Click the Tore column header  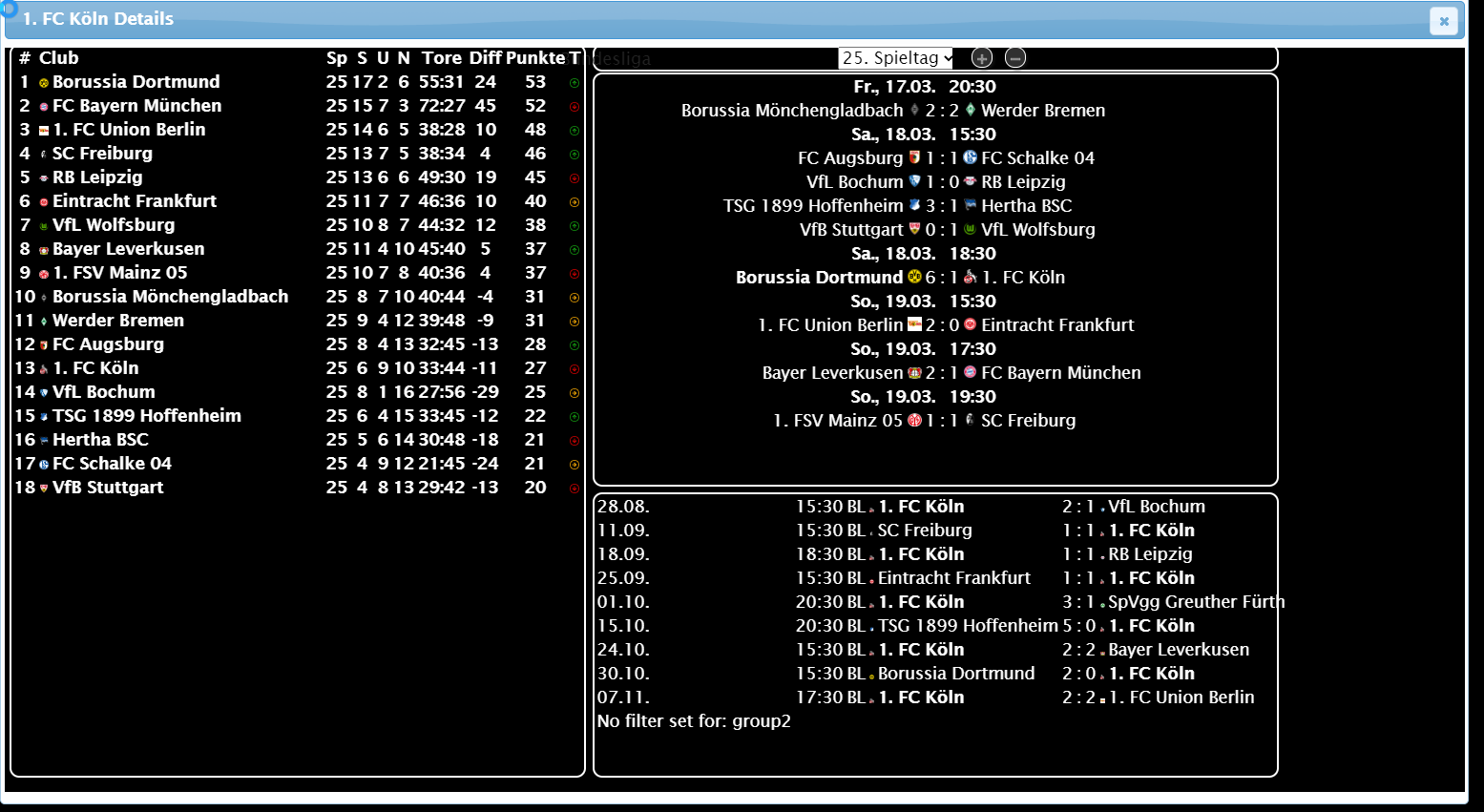click(x=442, y=58)
